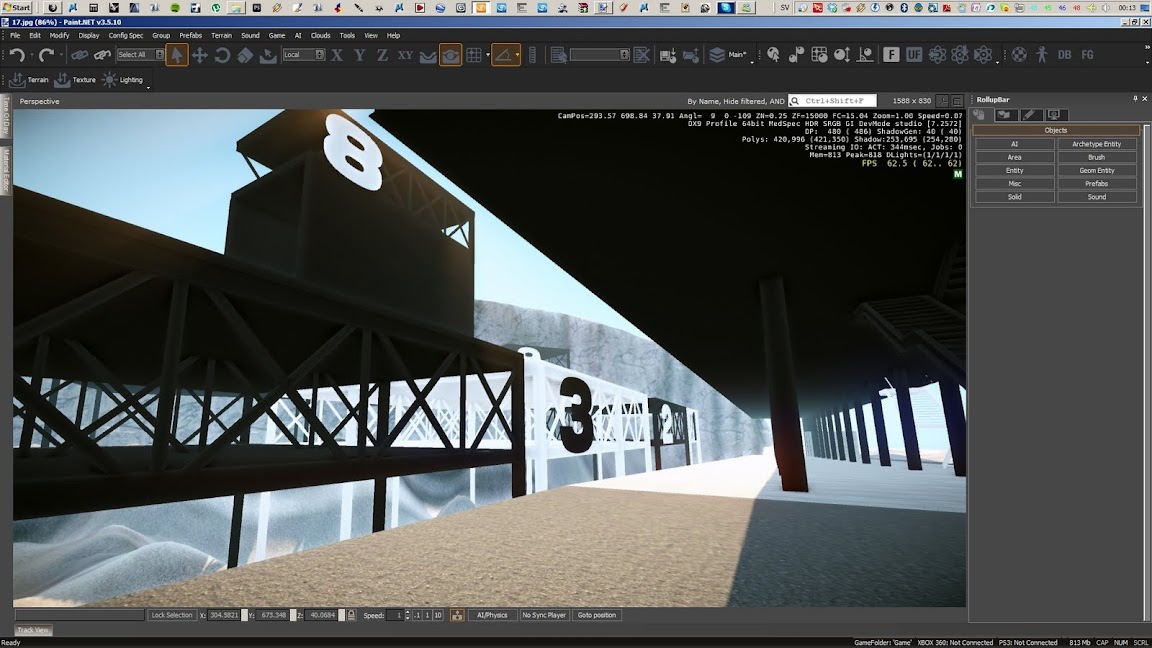
Task: Click the lifebuoy-style icon before the character icon
Action: tap(1018, 55)
